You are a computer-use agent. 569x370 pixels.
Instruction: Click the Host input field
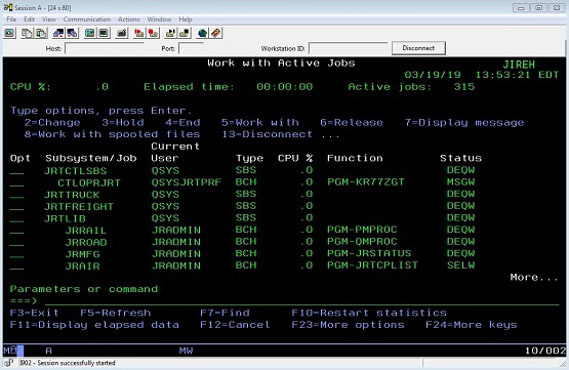(x=104, y=48)
